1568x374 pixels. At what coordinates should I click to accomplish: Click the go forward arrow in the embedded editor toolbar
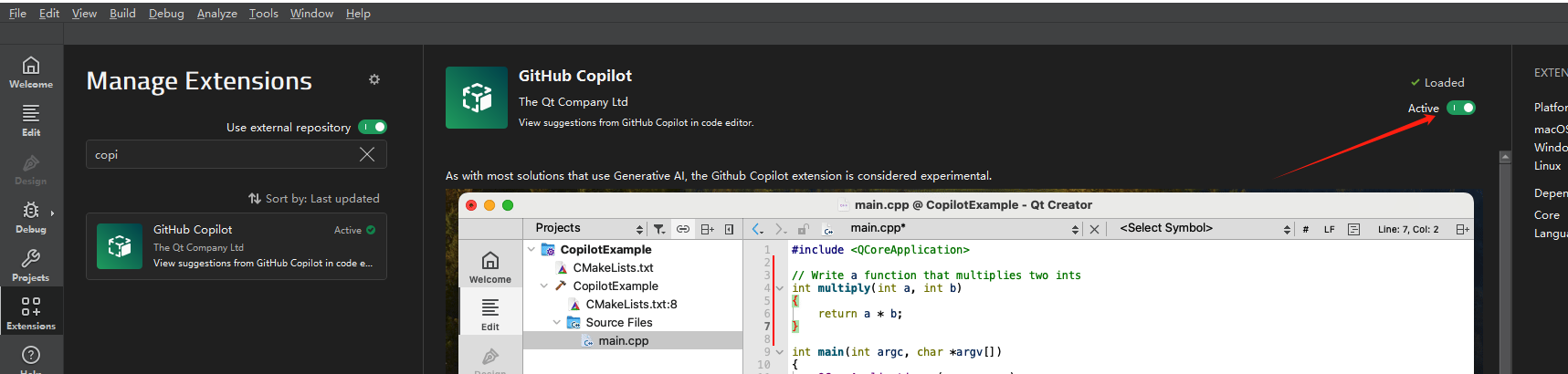click(781, 229)
